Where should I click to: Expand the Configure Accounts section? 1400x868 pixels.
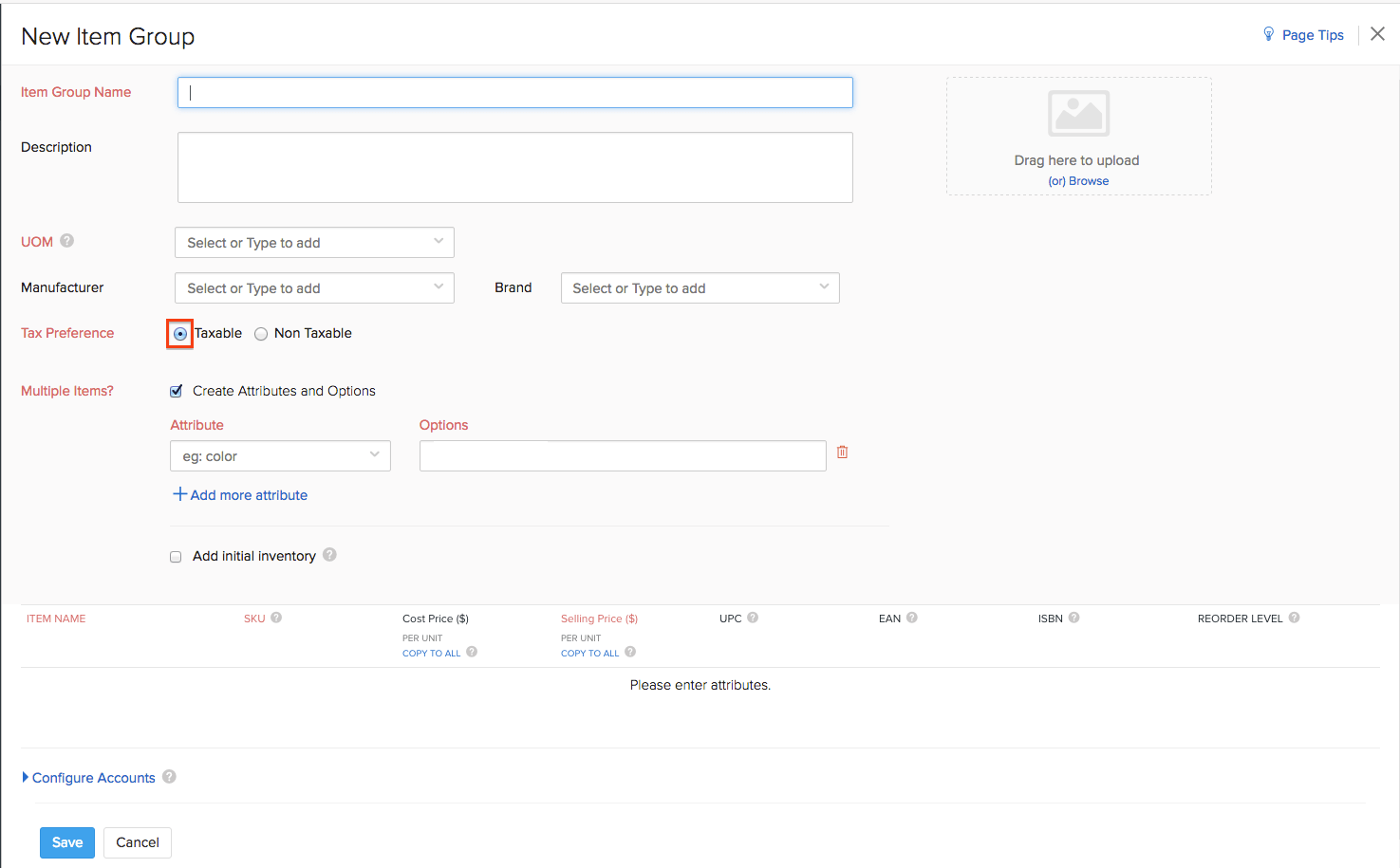pos(93,778)
